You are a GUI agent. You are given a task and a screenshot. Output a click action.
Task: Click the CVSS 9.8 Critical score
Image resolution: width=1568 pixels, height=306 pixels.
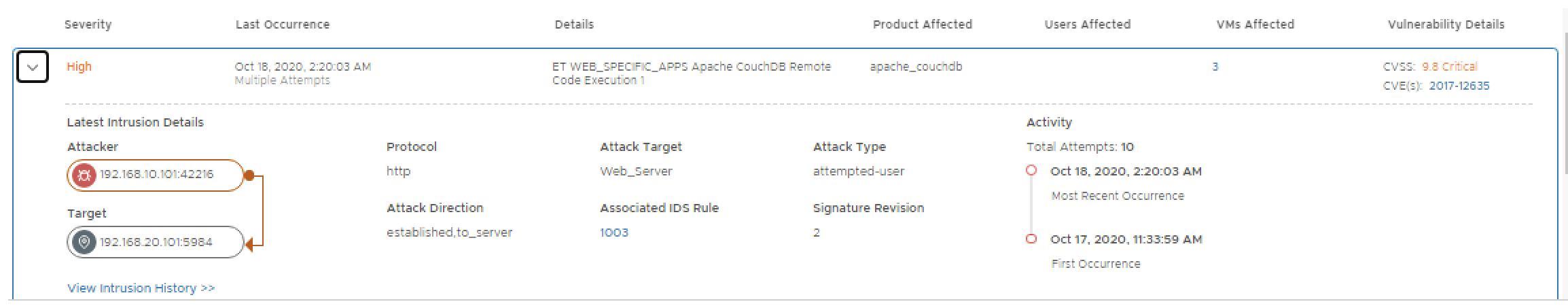tap(1449, 67)
